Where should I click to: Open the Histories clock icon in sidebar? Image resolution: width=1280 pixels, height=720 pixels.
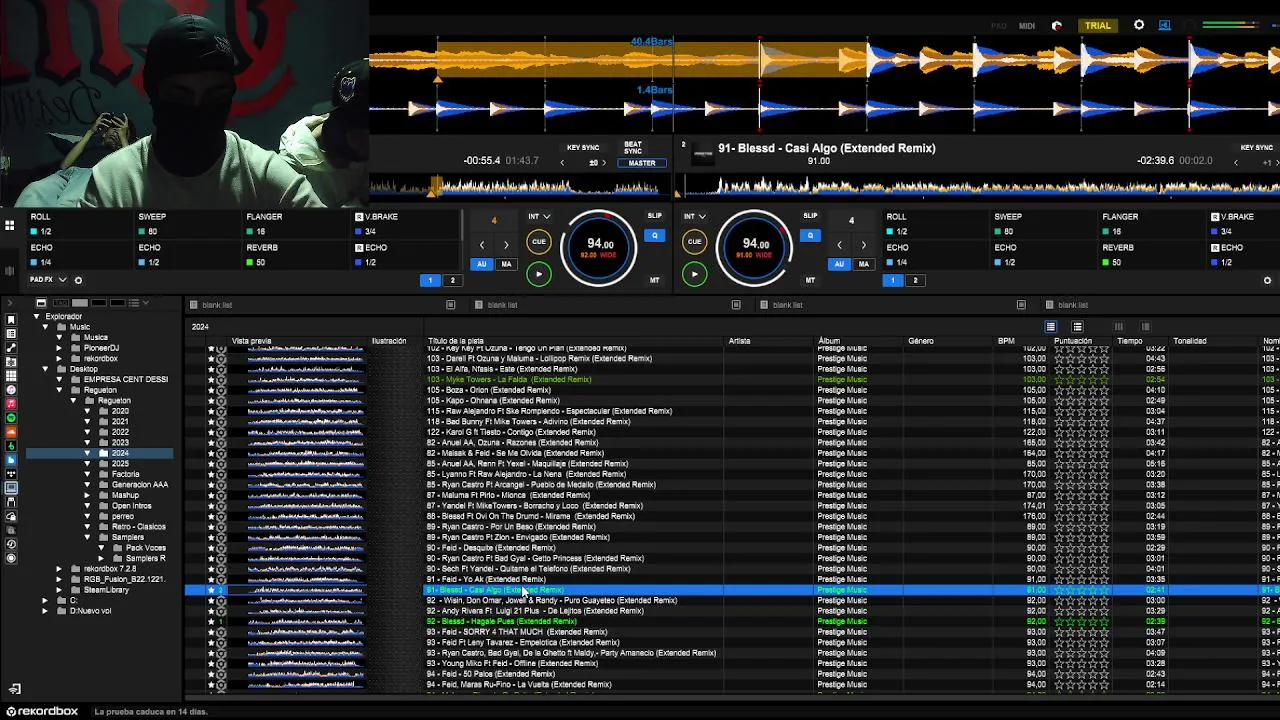[x=11, y=544]
